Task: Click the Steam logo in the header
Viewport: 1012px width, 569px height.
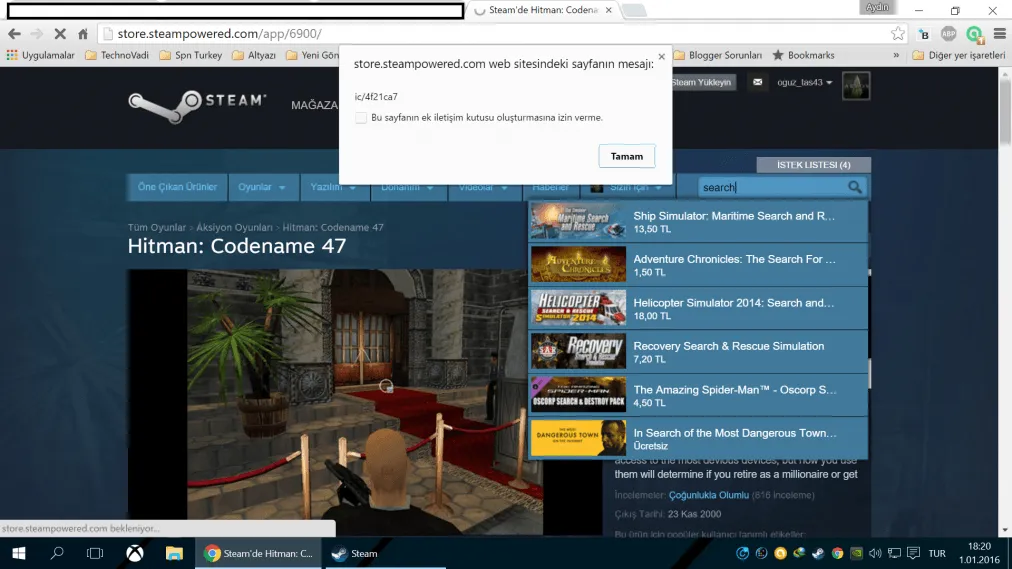Action: coord(197,104)
